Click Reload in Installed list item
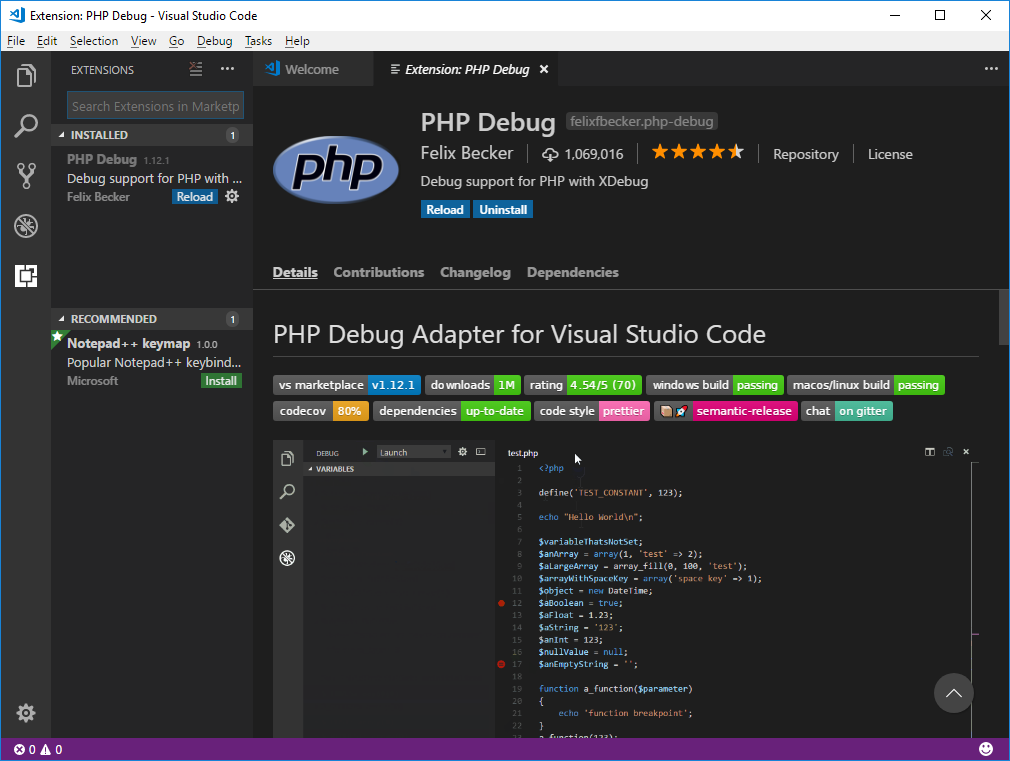 coord(195,197)
